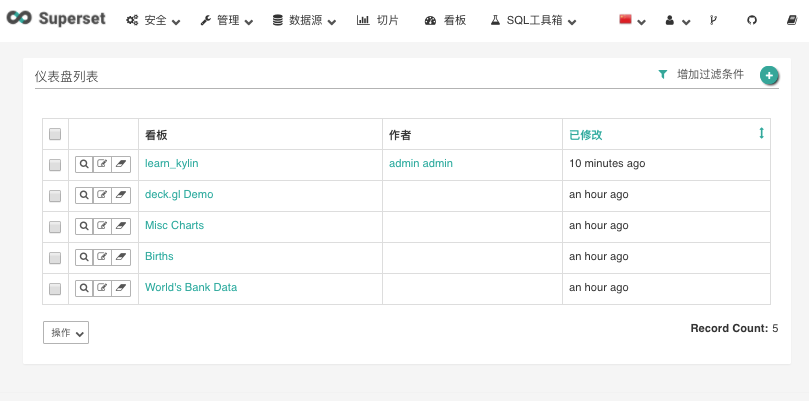The height and width of the screenshot is (401, 809).
Task: Click the funnel filter icon
Action: point(662,75)
